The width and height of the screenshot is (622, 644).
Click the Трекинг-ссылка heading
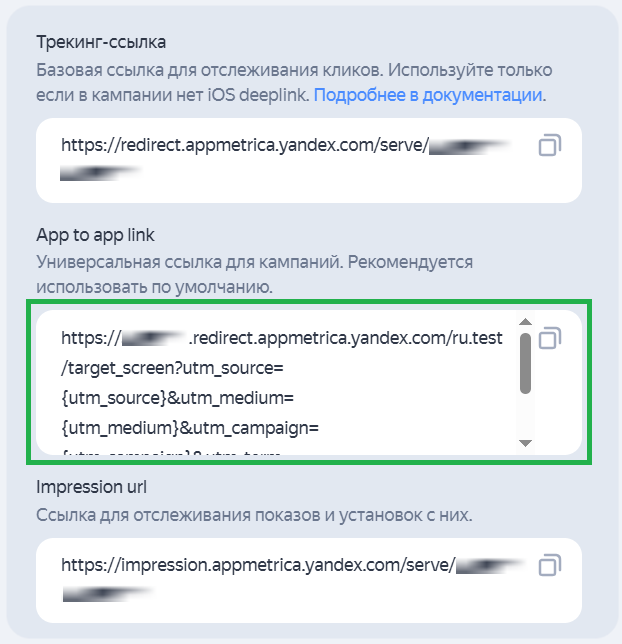pyautogui.click(x=101, y=42)
